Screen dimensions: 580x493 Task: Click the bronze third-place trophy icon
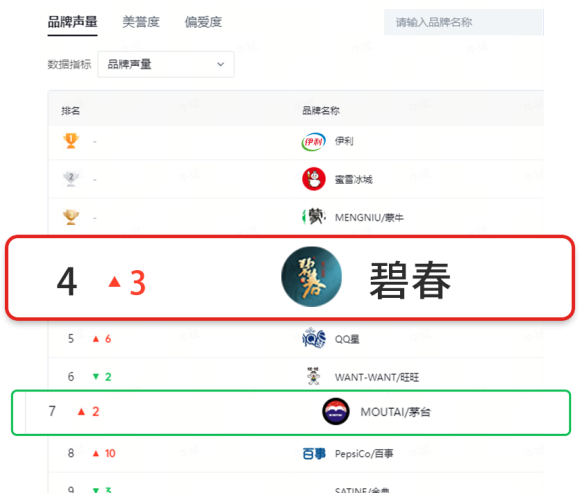coord(71,217)
